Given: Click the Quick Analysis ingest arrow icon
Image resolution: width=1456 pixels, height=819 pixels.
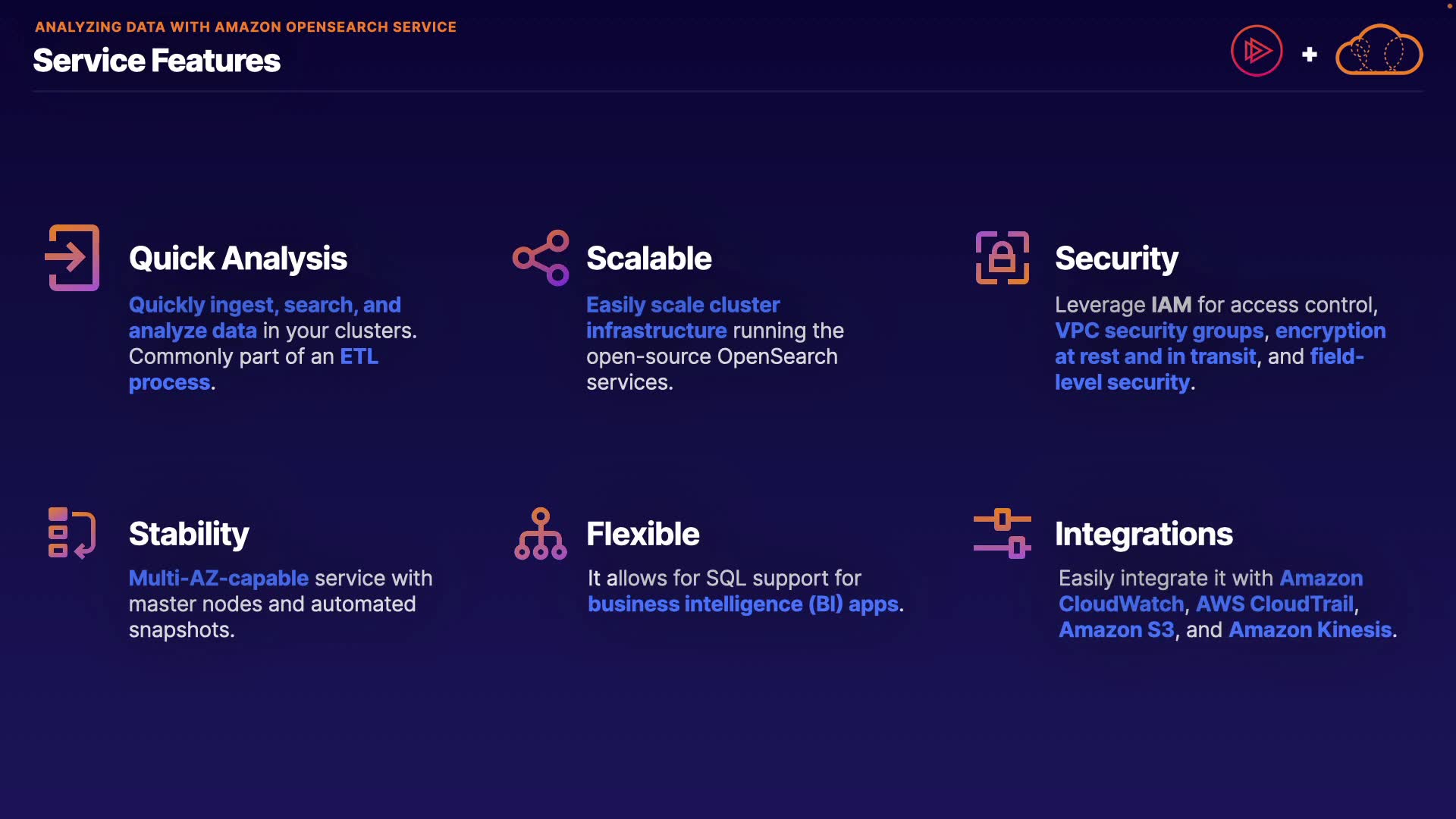Looking at the screenshot, I should point(73,258).
